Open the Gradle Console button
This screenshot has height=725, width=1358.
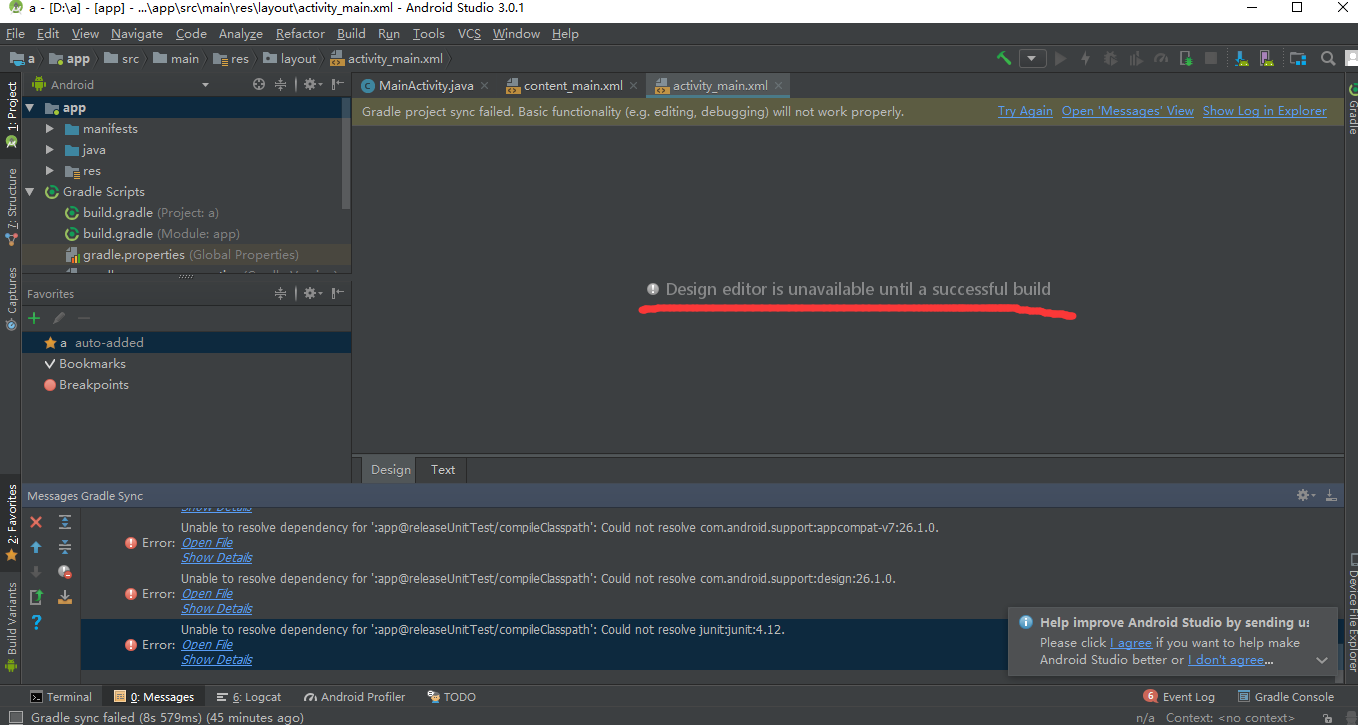tap(1286, 697)
